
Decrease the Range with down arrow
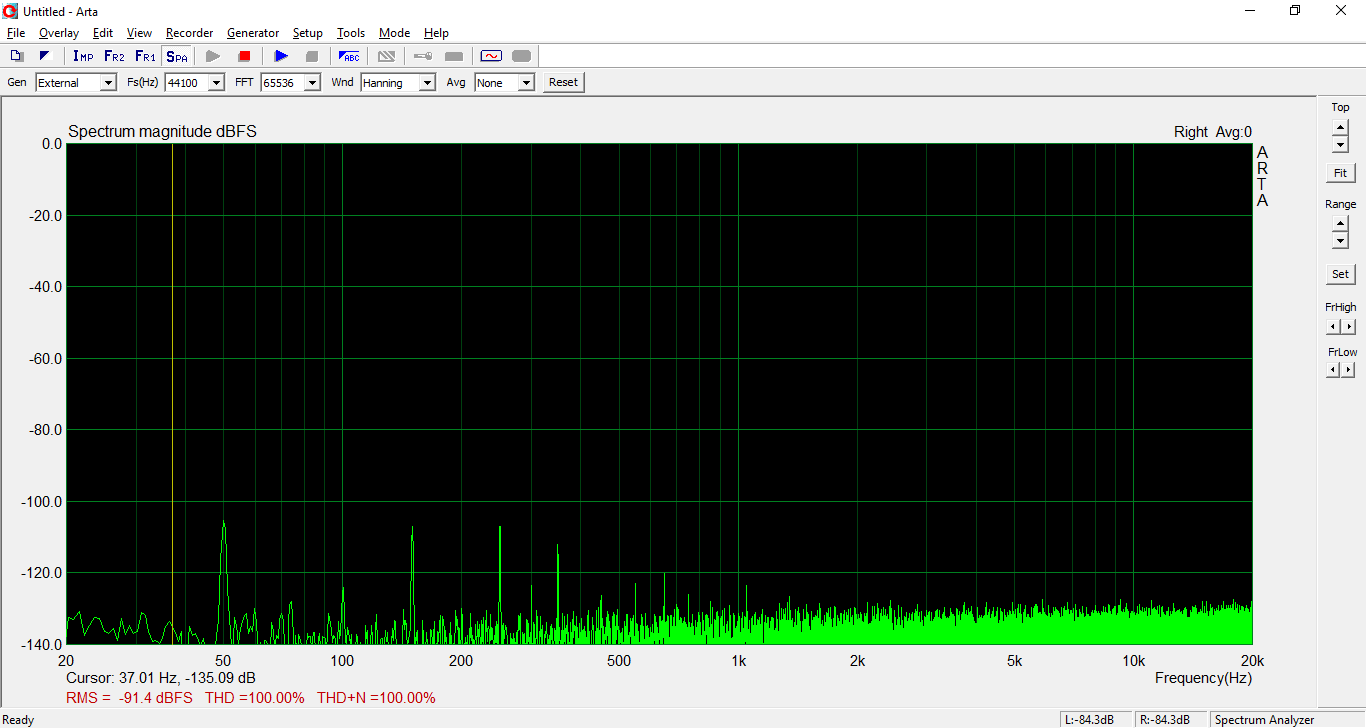(x=1340, y=241)
